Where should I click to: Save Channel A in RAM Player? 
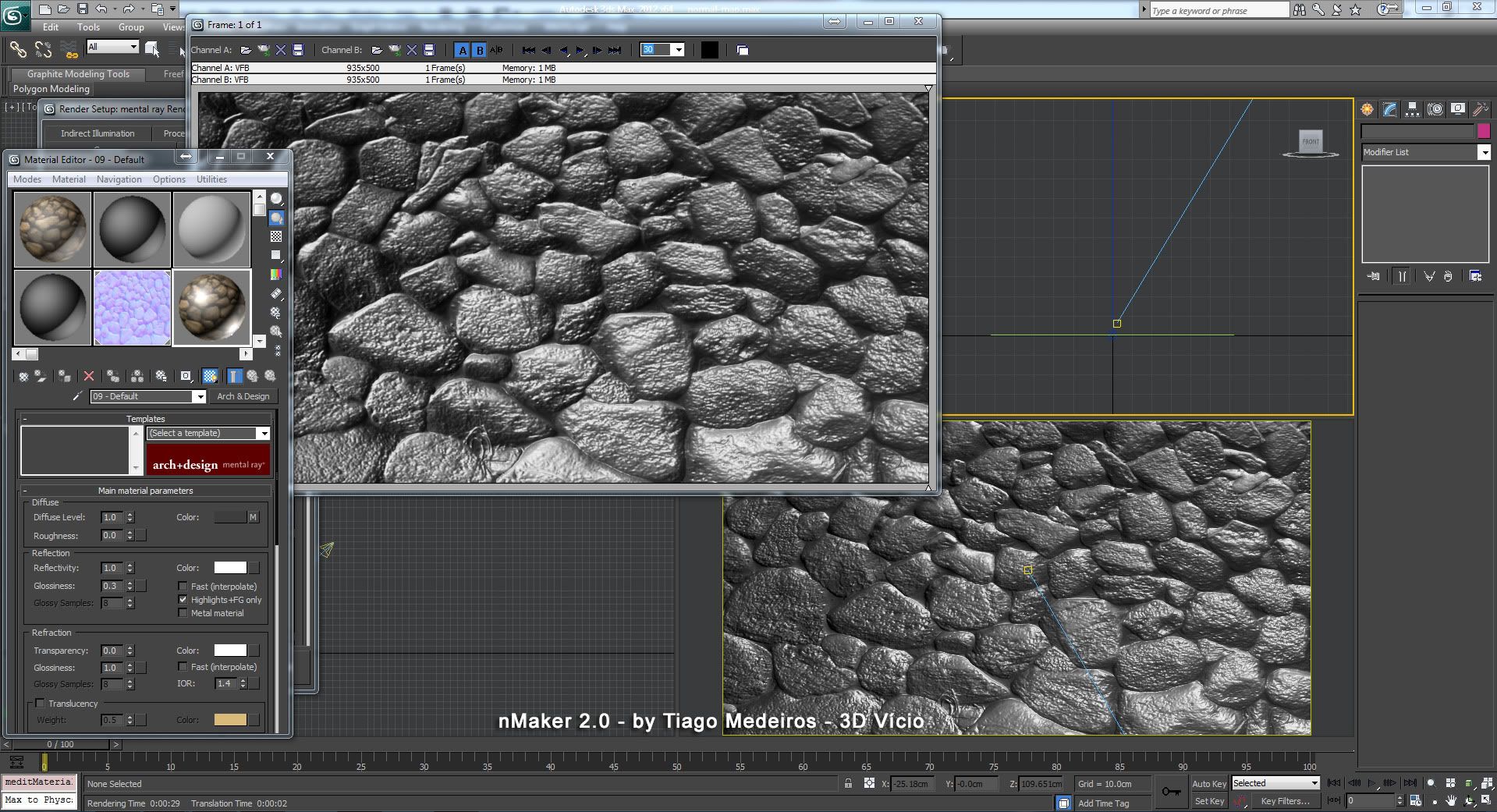pos(298,50)
